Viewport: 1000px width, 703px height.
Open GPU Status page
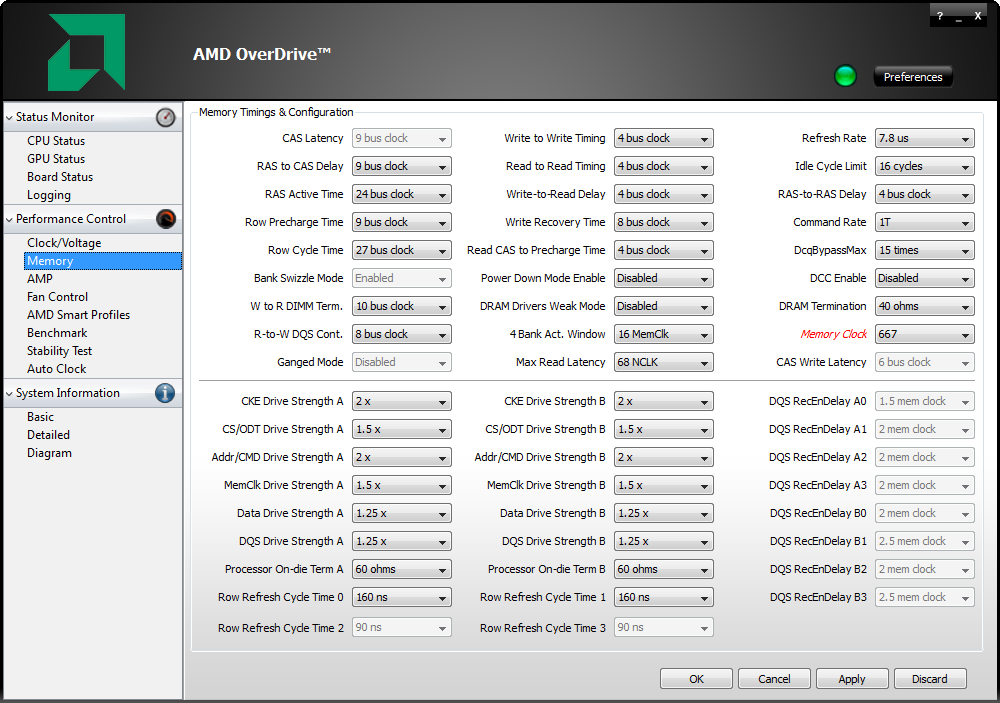pyautogui.click(x=56, y=159)
